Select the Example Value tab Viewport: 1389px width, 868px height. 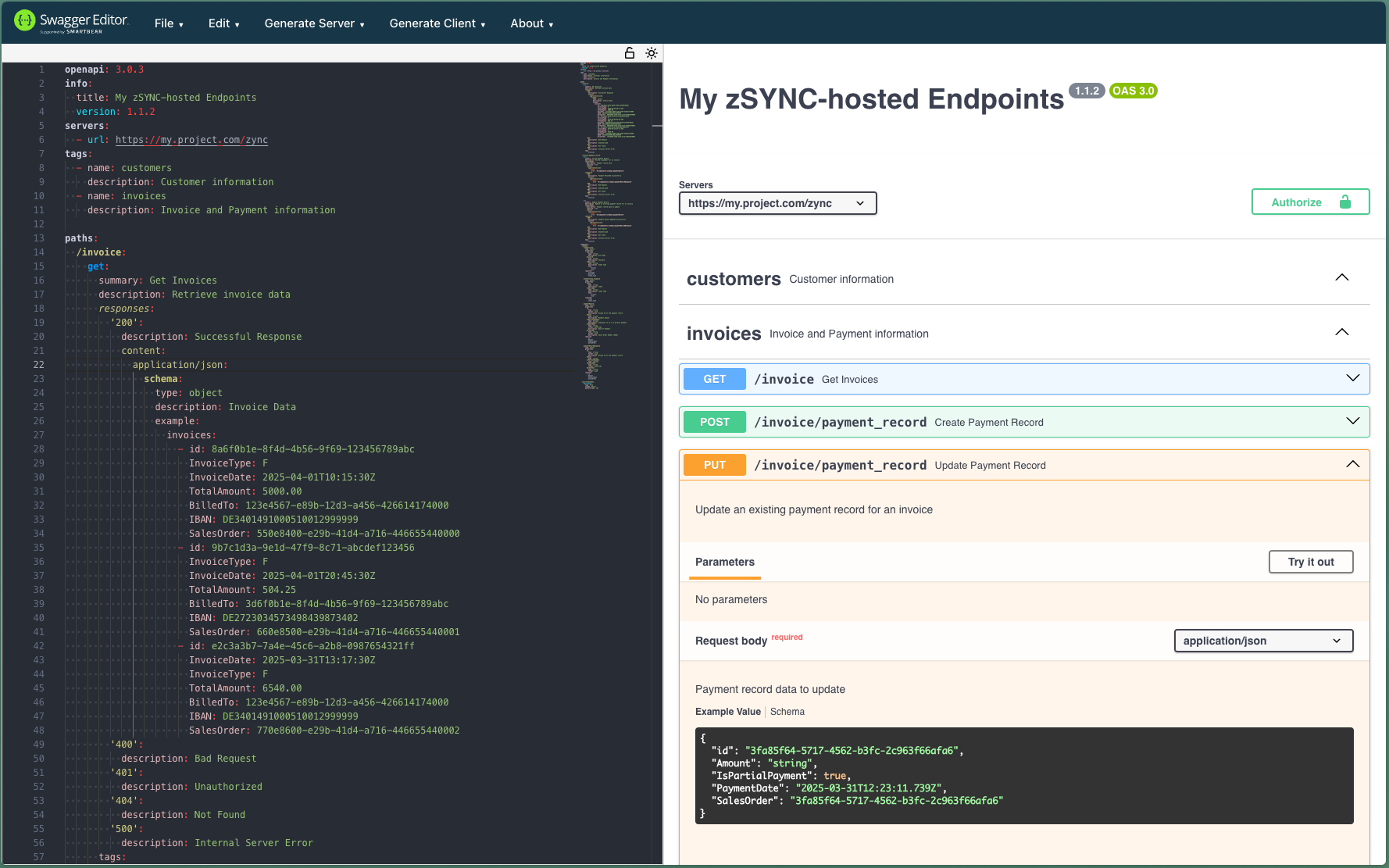pos(727,712)
